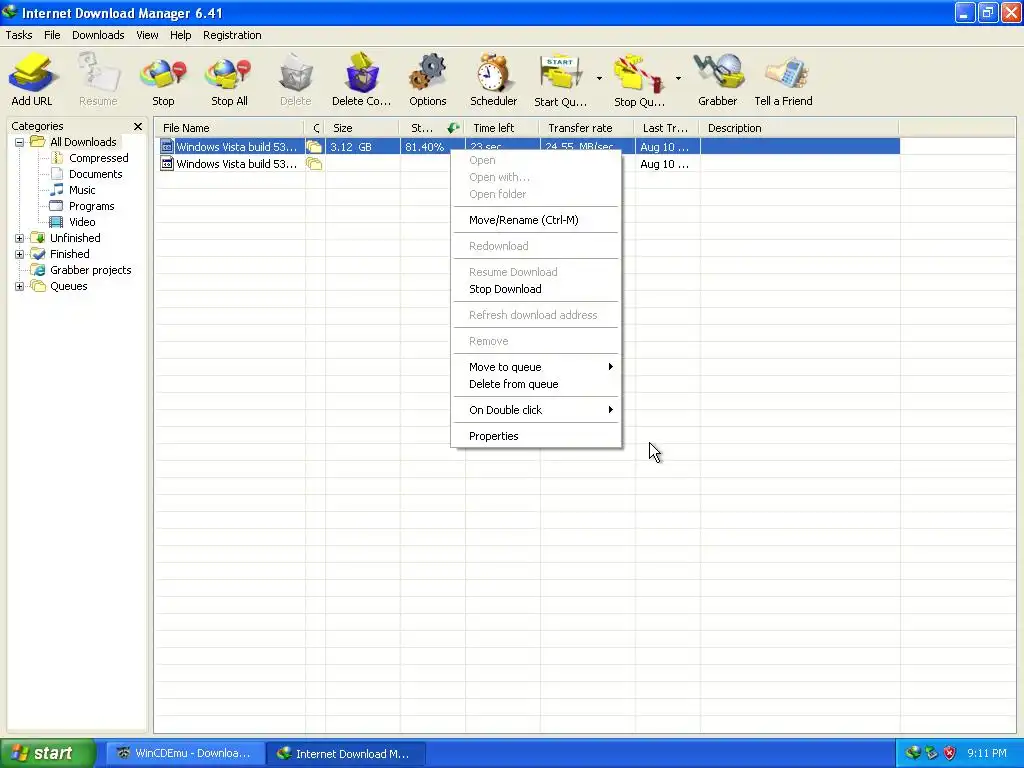Click the Start Queue toolbar icon
This screenshot has width=1024, height=768.
pos(560,80)
